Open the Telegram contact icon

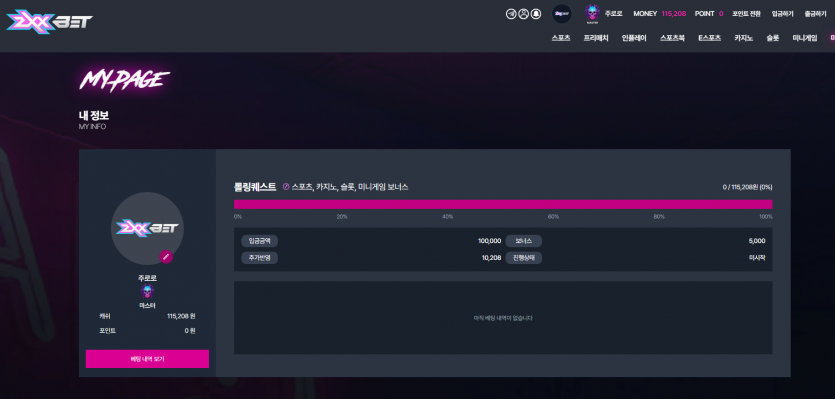[x=511, y=14]
